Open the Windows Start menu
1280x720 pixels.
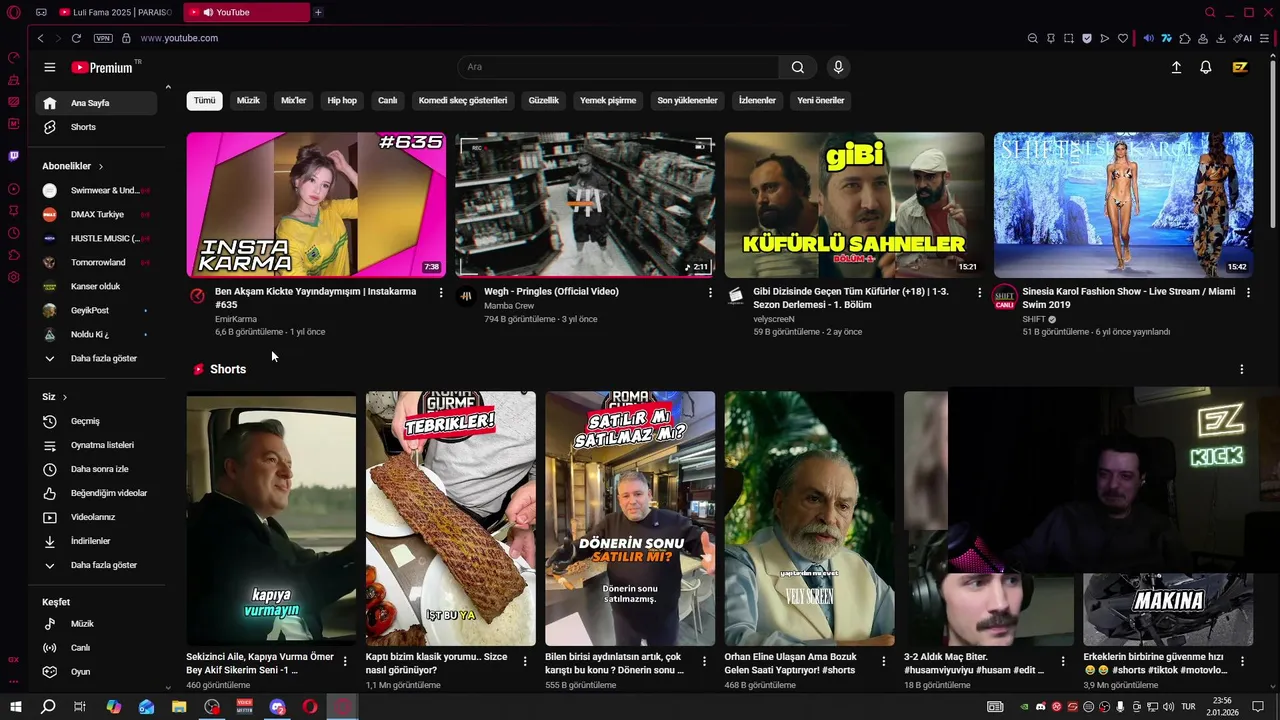click(16, 707)
